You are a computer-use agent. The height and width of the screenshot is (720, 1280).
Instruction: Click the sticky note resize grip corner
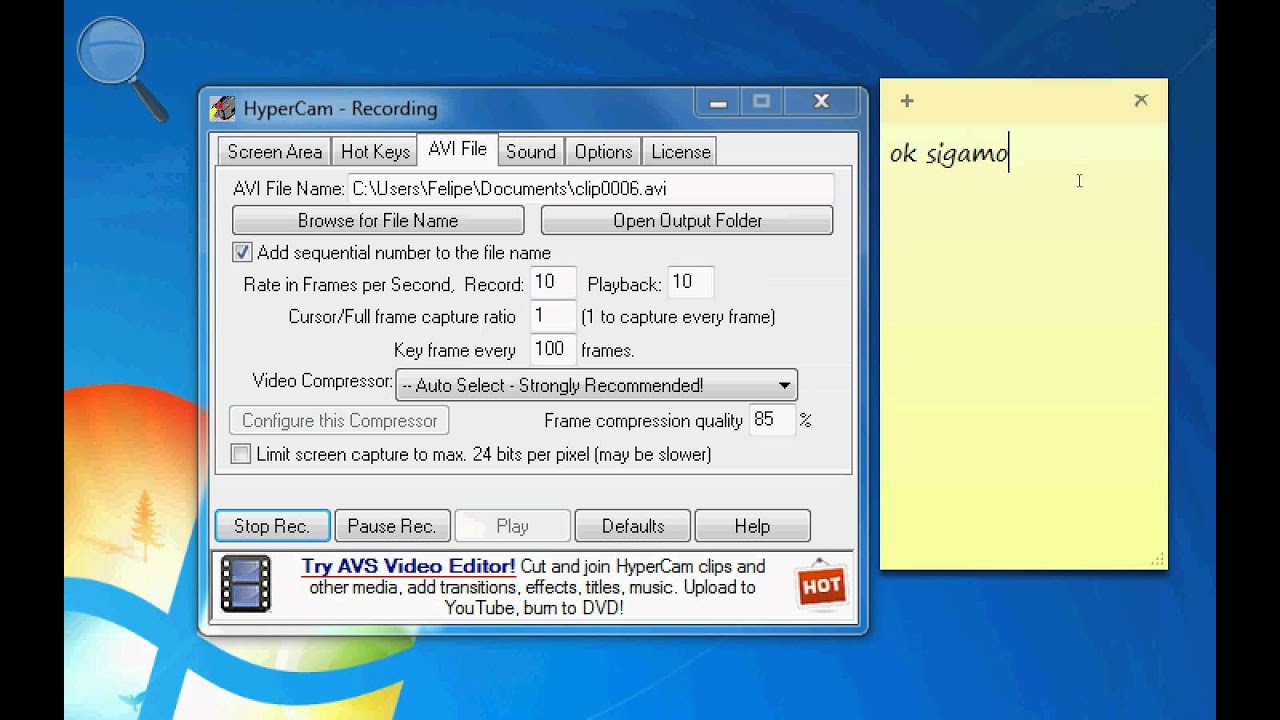click(x=1159, y=561)
